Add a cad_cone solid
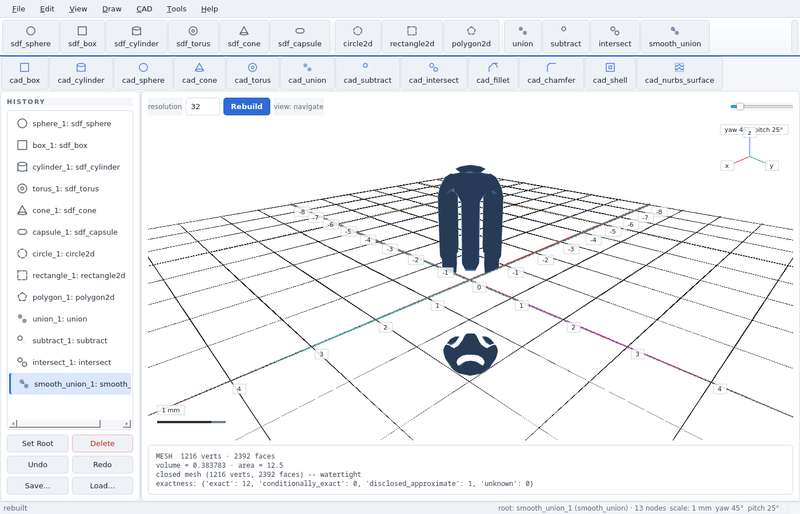800x514 pixels. 199,74
